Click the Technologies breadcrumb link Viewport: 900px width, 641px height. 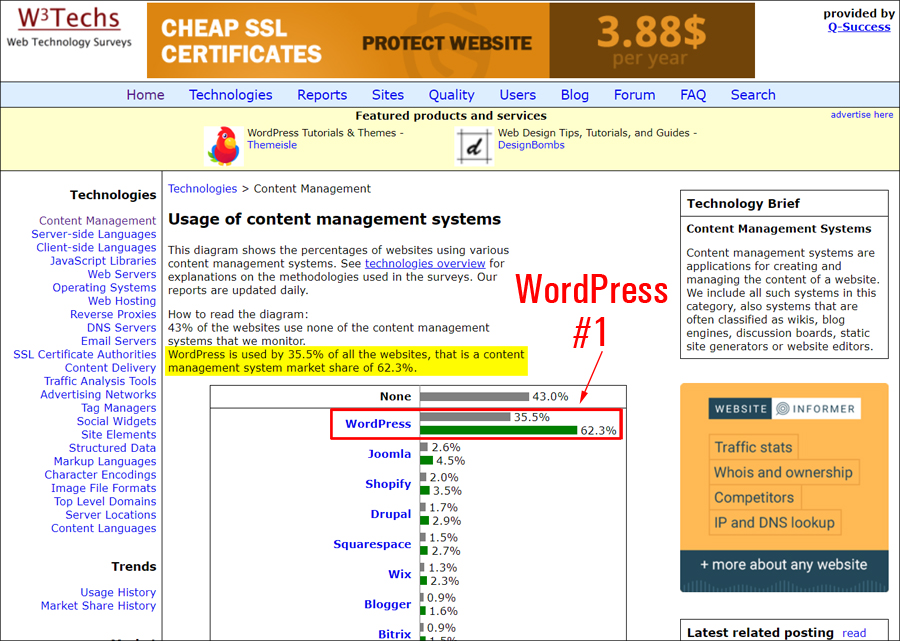click(203, 189)
